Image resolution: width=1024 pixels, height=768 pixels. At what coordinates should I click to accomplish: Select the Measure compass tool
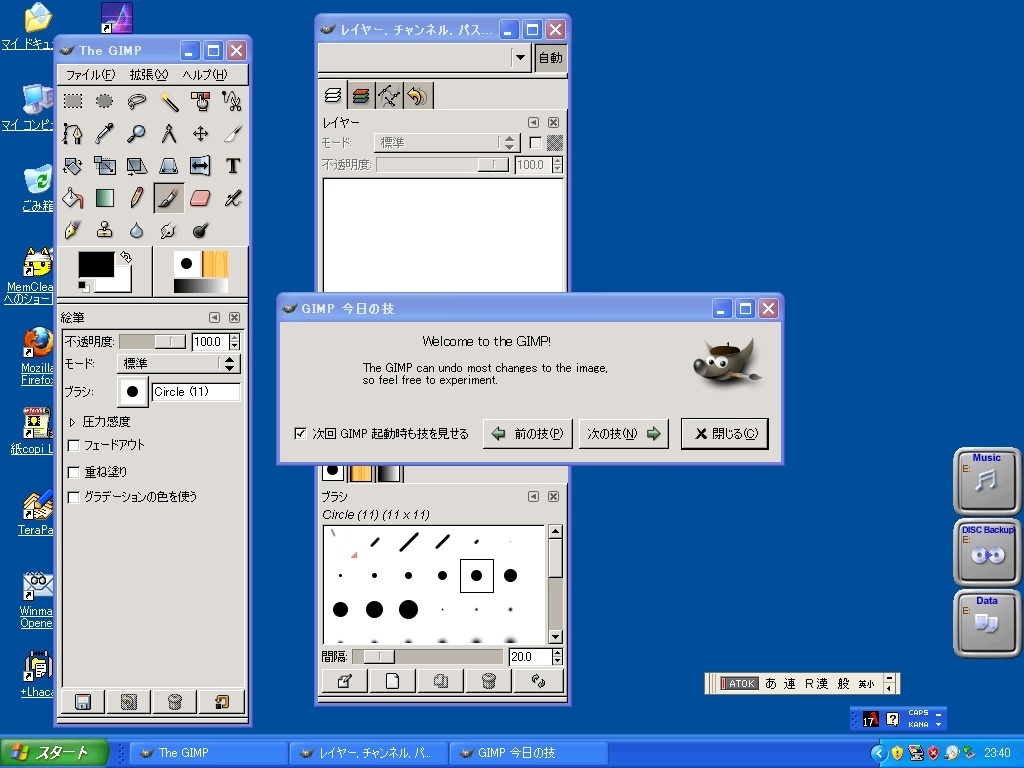(x=168, y=133)
